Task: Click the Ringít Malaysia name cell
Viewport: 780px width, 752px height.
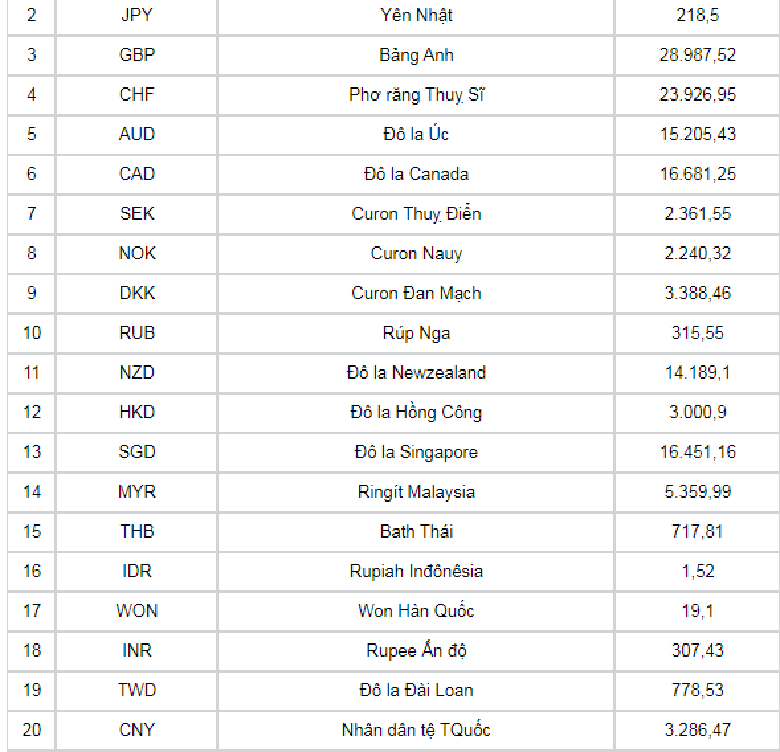Action: 417,492
